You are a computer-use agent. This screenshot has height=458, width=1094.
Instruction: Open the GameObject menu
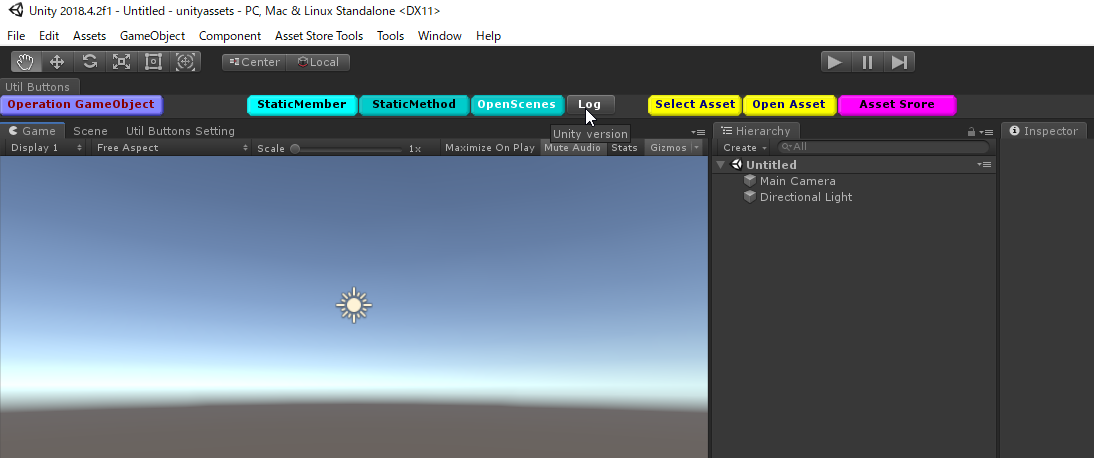(x=152, y=36)
